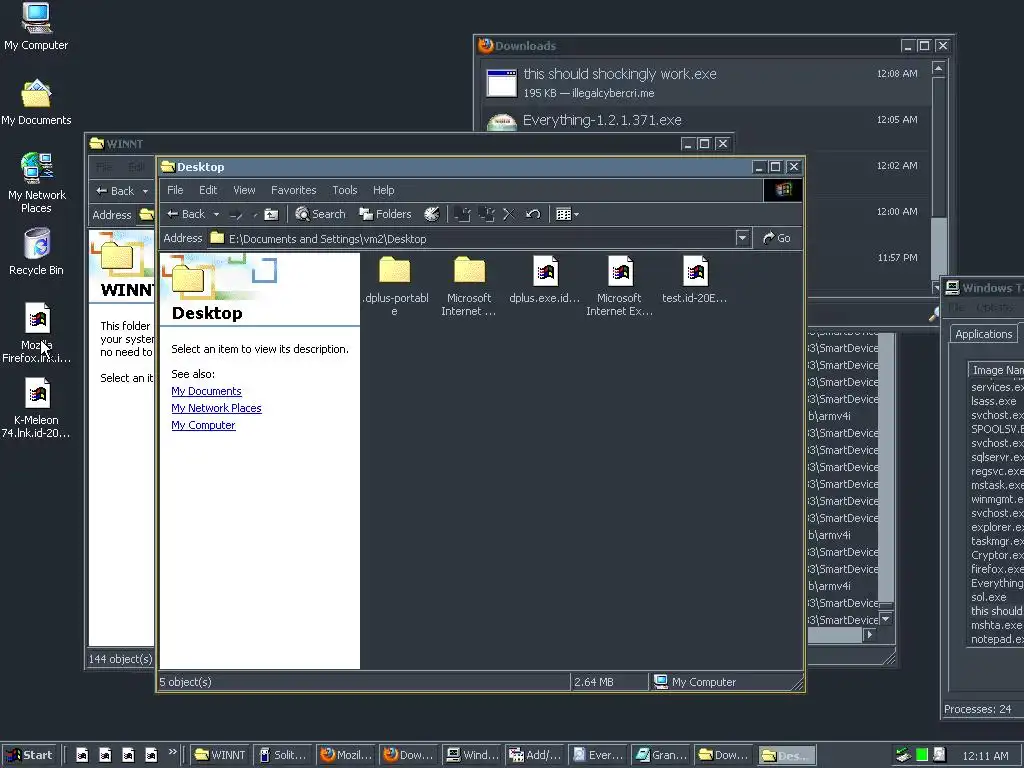Image resolution: width=1024 pixels, height=768 pixels.
Task: Click the Delete X icon in Desktop toolbar
Action: click(509, 214)
